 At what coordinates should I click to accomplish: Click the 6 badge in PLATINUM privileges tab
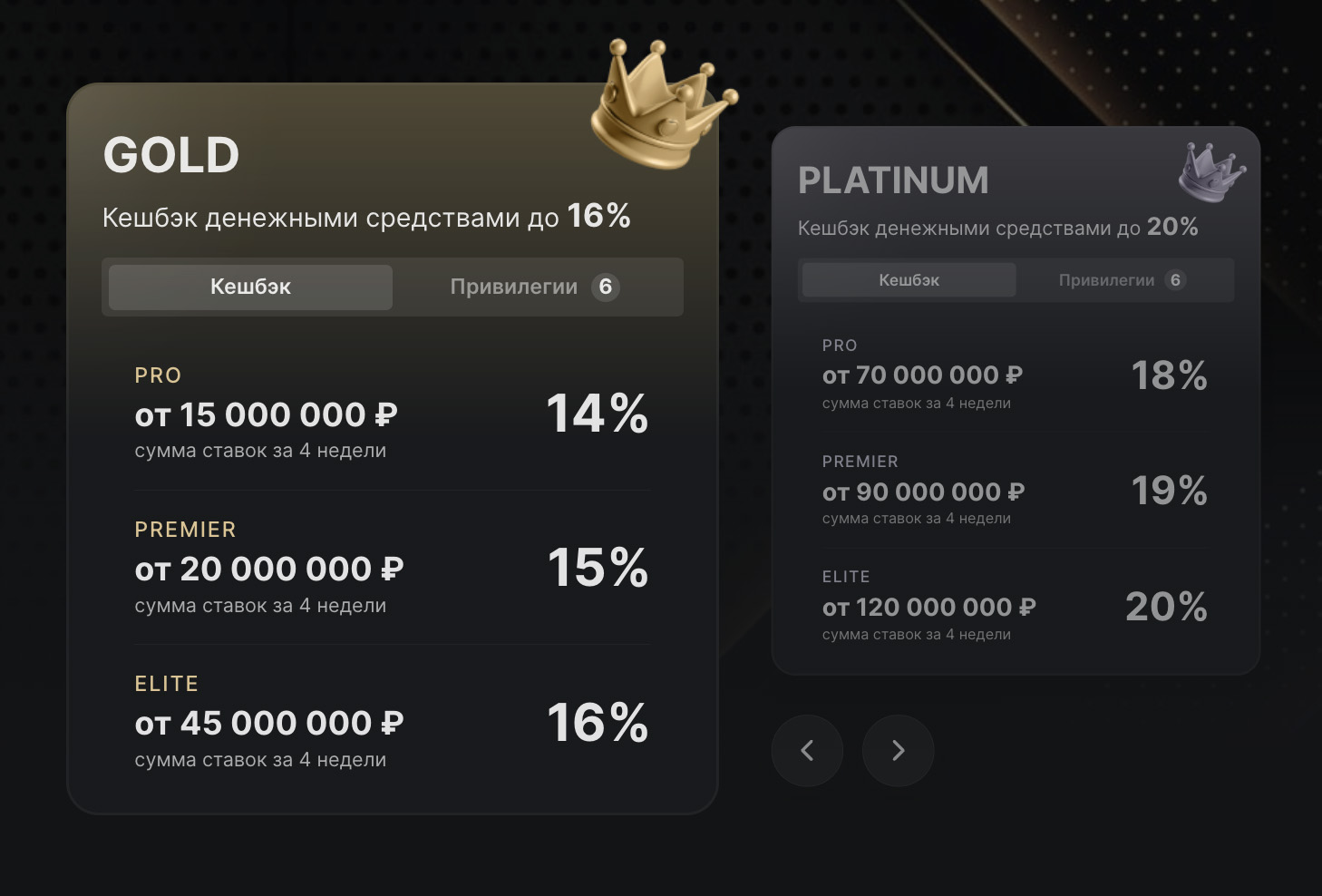click(x=1175, y=280)
